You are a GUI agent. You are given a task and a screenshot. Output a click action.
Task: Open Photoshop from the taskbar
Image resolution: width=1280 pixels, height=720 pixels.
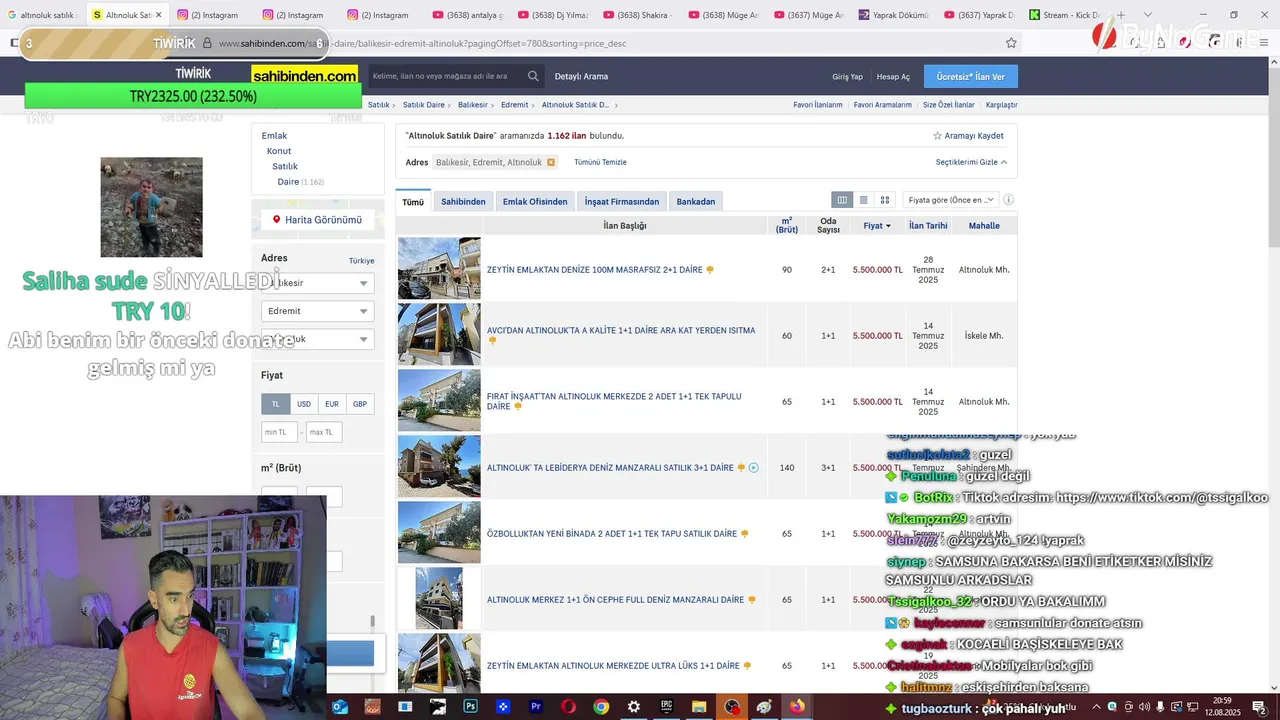[x=470, y=707]
